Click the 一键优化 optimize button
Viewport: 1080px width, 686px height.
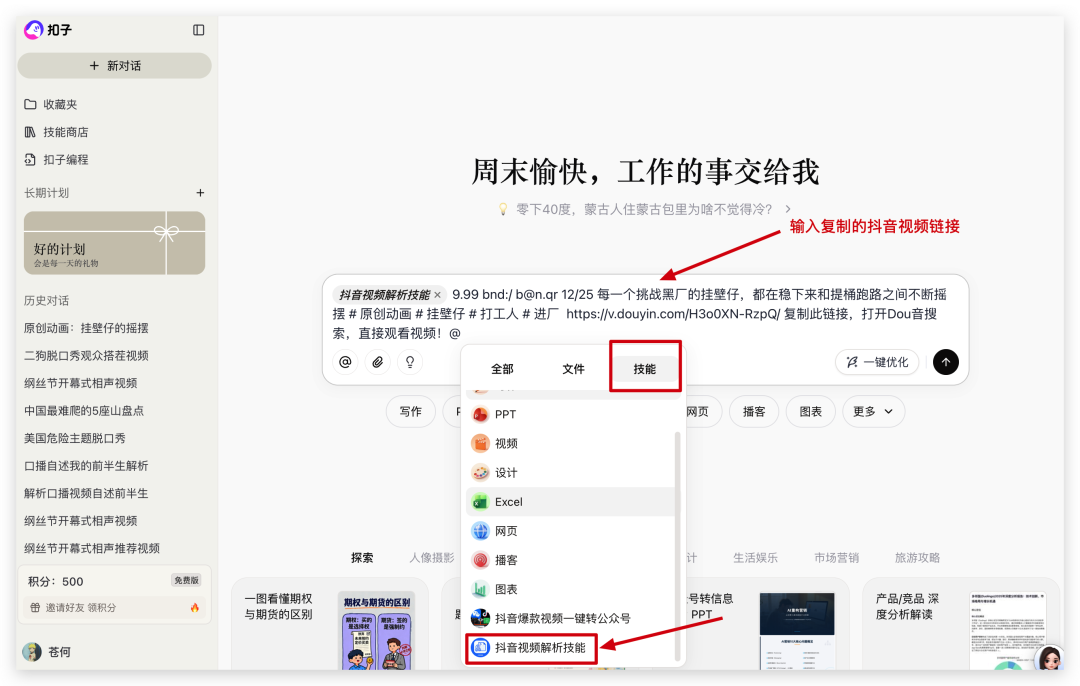(x=877, y=362)
